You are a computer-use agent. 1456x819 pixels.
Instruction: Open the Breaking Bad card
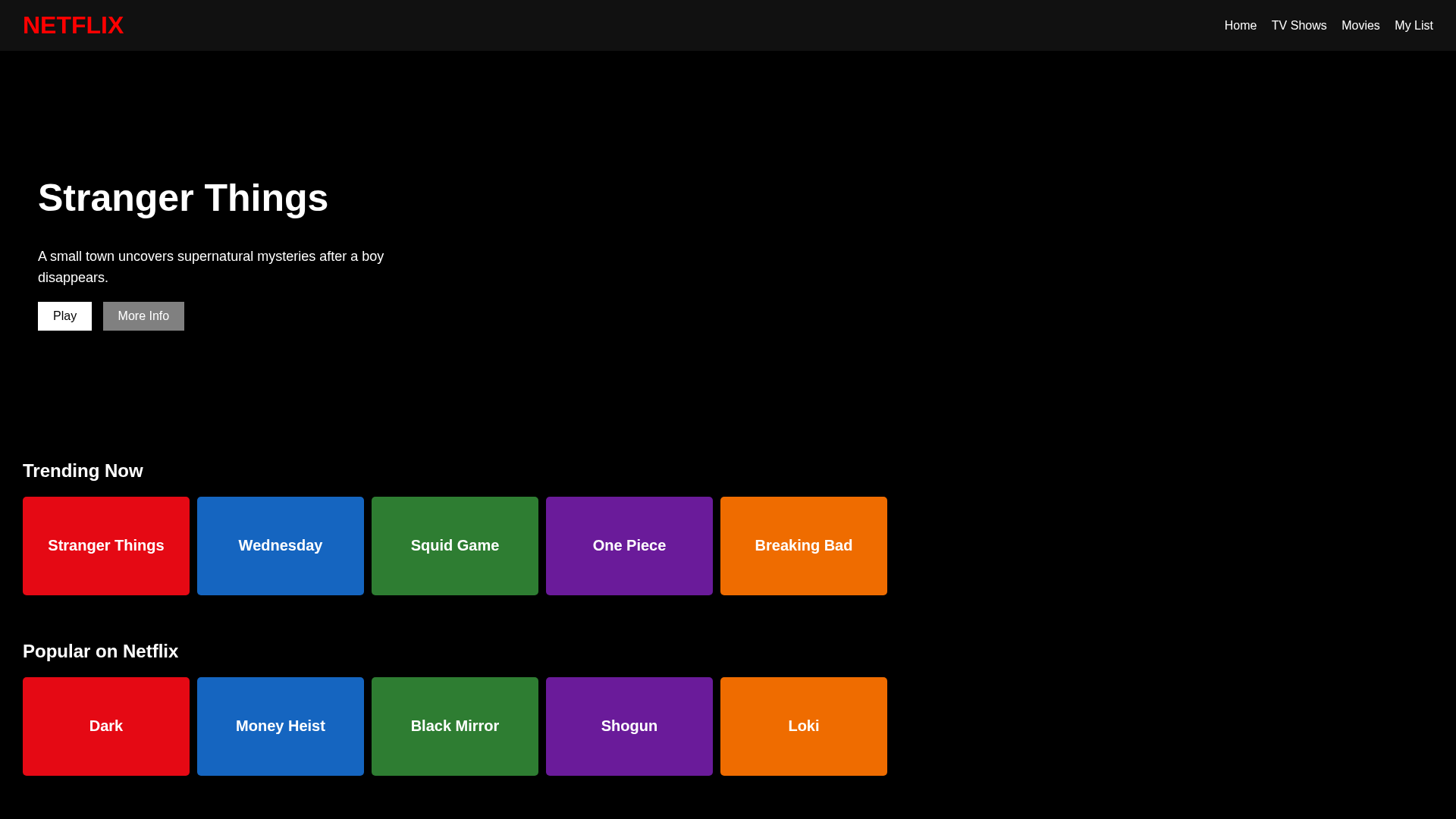click(804, 546)
